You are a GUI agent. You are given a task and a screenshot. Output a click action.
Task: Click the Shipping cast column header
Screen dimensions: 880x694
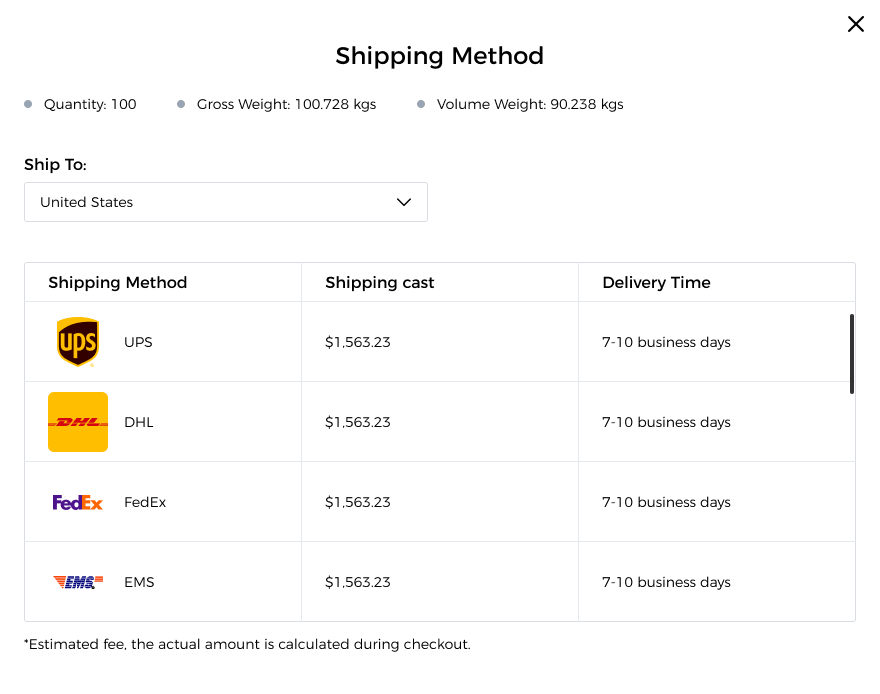380,282
